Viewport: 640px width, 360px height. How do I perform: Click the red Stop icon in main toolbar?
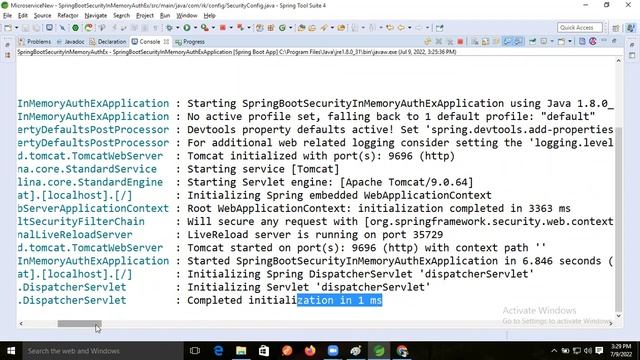click(222, 28)
